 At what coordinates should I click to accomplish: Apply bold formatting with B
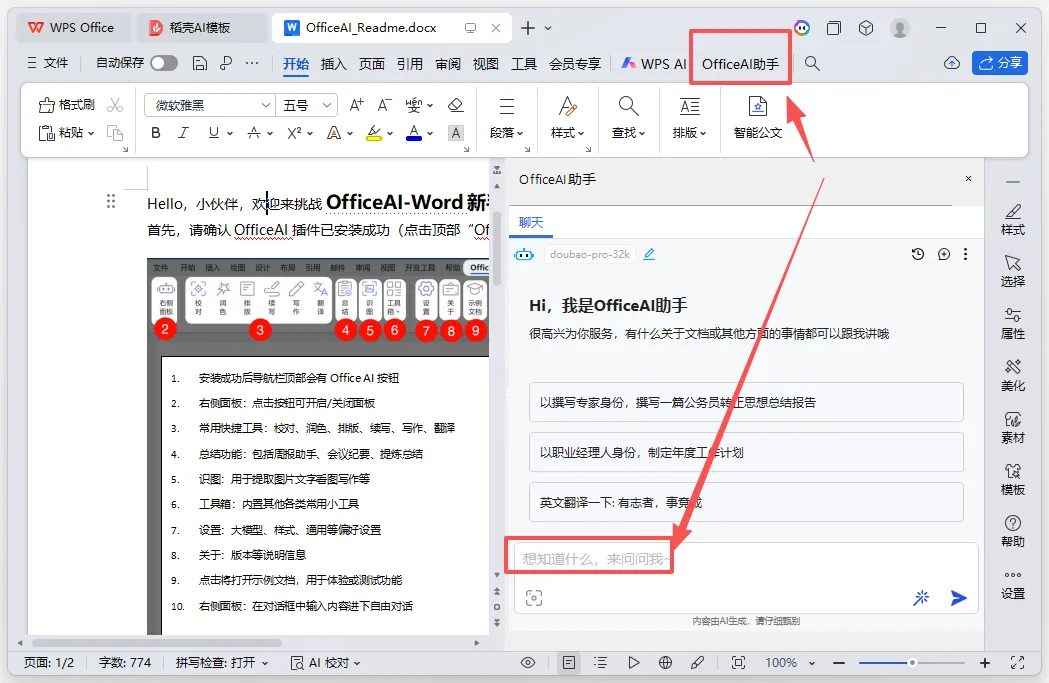tap(156, 133)
